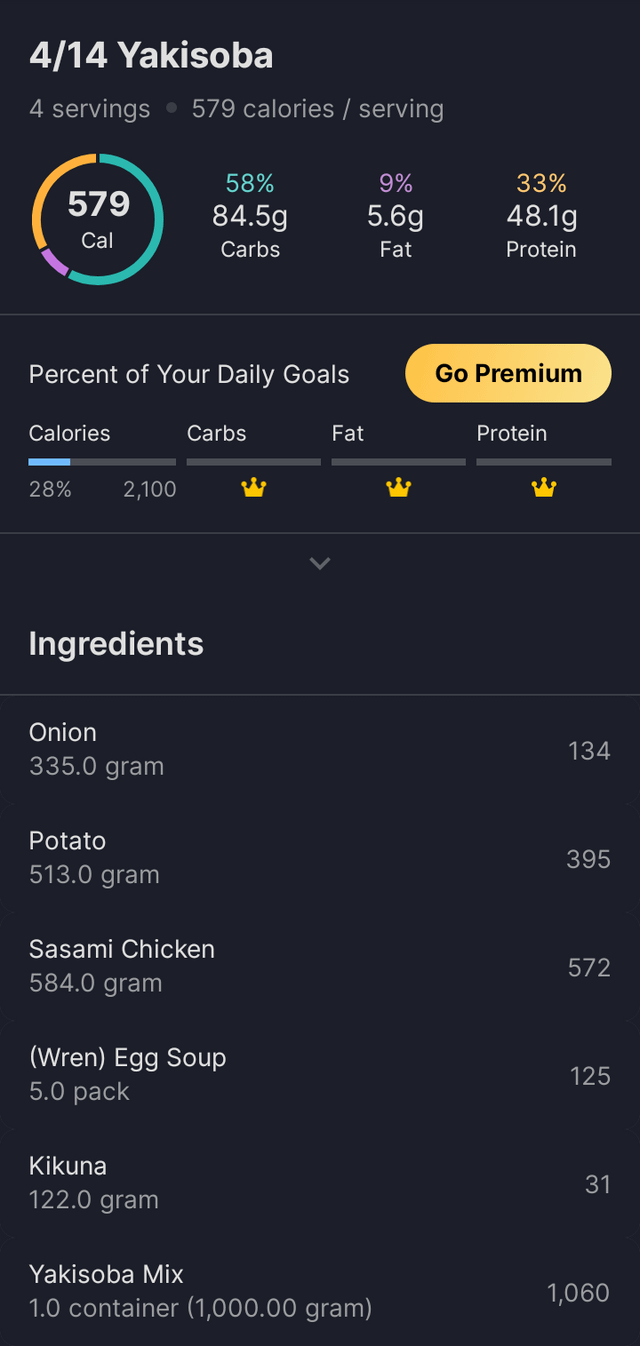Expand daily goals with the chevron arrow
This screenshot has height=1346, width=640.
pos(320,563)
